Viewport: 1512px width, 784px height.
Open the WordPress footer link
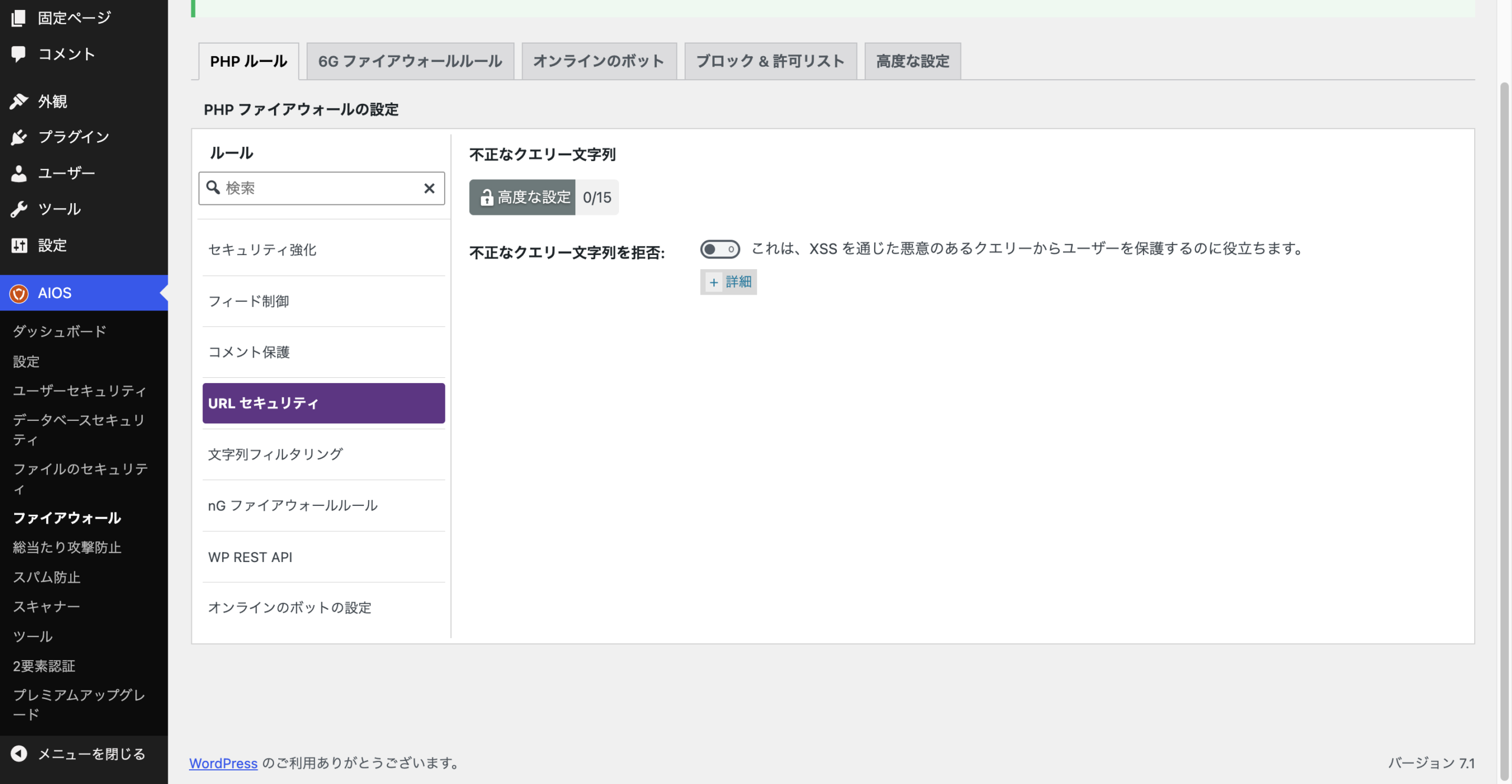coord(223,763)
